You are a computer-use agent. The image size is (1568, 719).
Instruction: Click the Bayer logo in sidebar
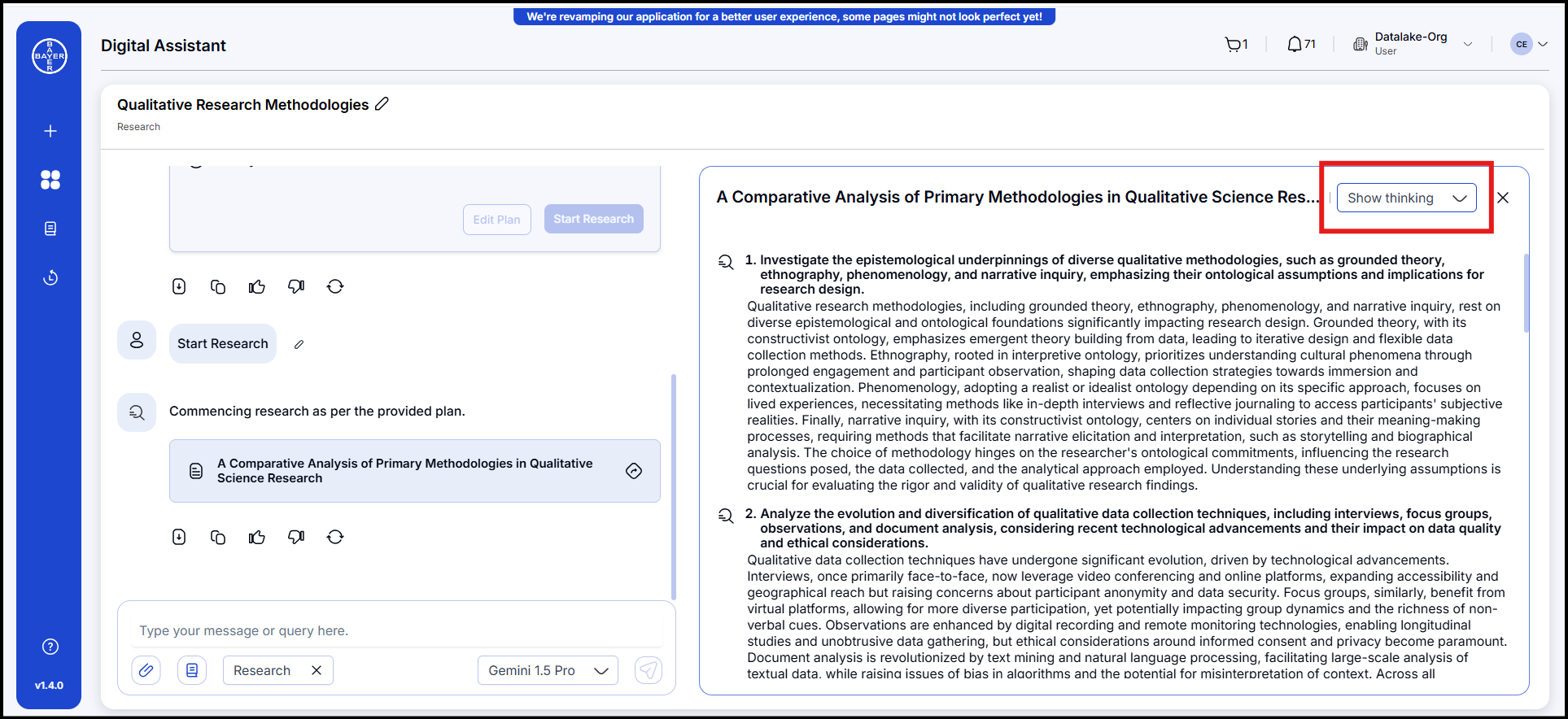click(50, 56)
